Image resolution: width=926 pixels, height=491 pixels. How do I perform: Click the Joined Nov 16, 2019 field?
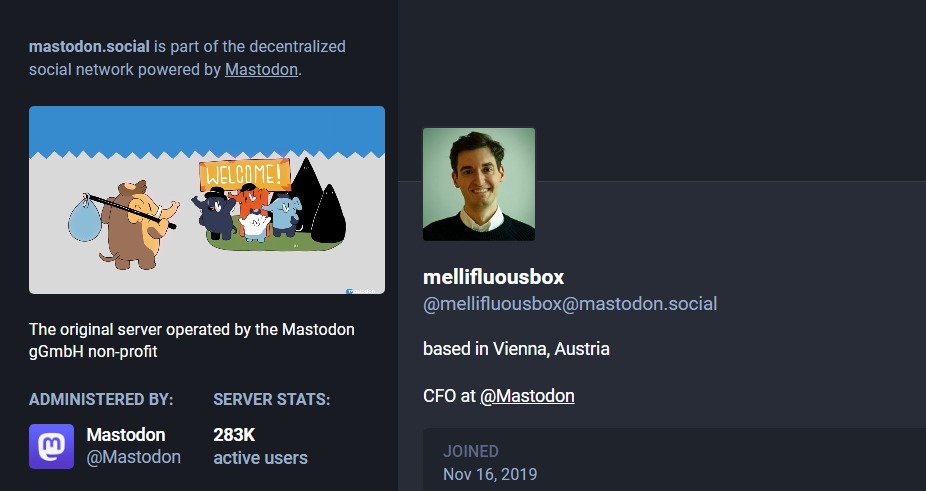click(674, 460)
